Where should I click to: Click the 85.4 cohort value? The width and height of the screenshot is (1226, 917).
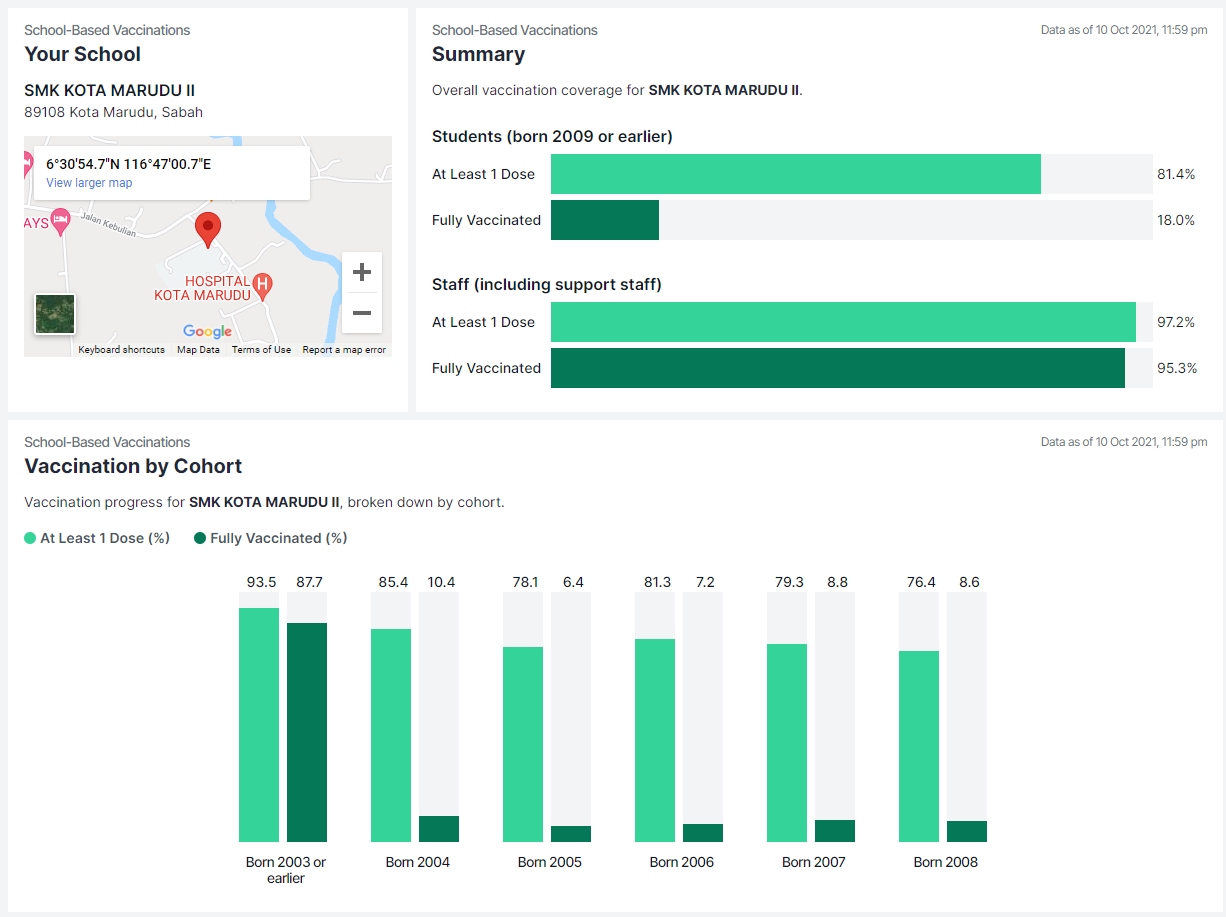coord(393,582)
